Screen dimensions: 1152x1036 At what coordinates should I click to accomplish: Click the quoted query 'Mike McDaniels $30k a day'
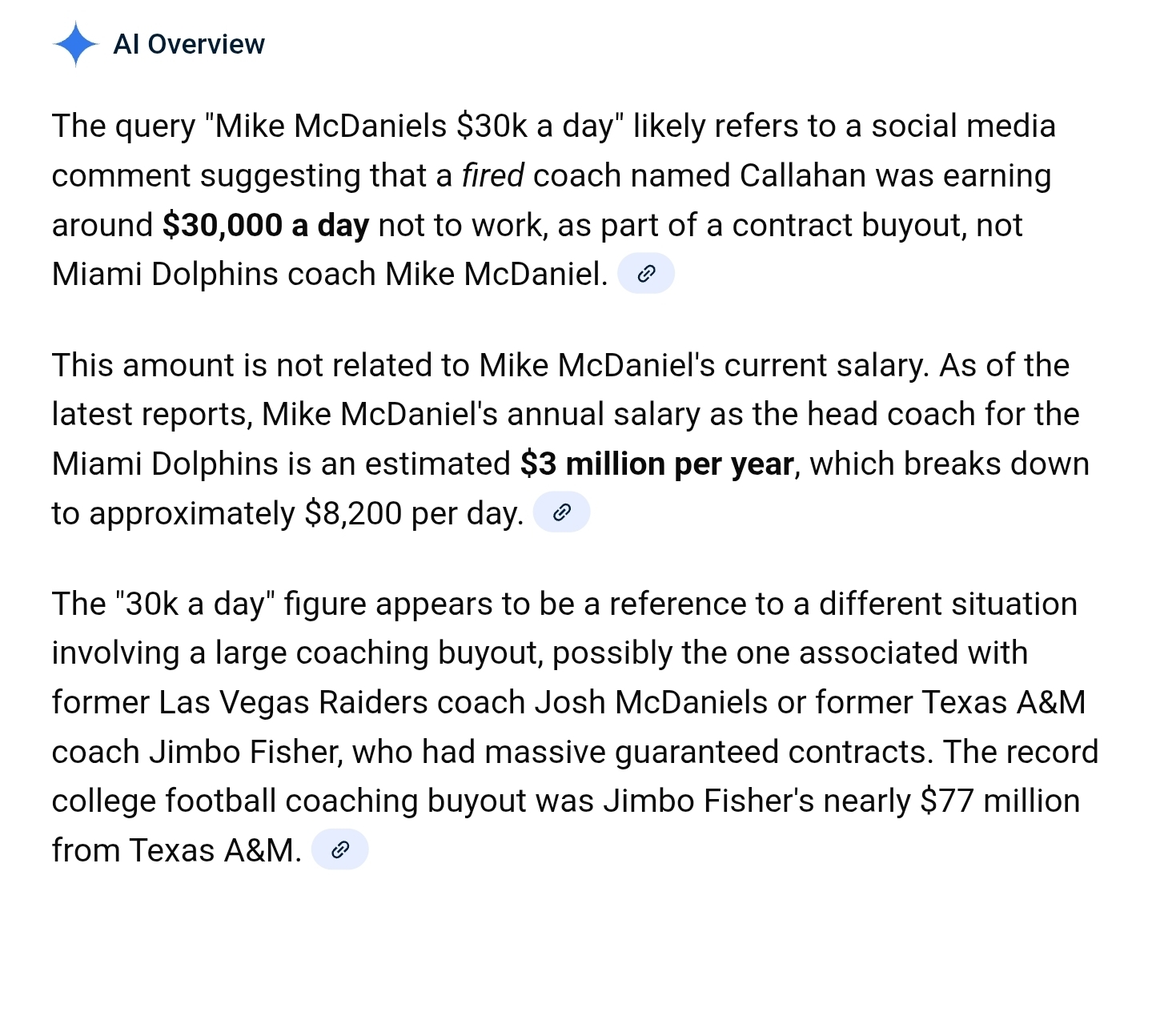point(415,126)
